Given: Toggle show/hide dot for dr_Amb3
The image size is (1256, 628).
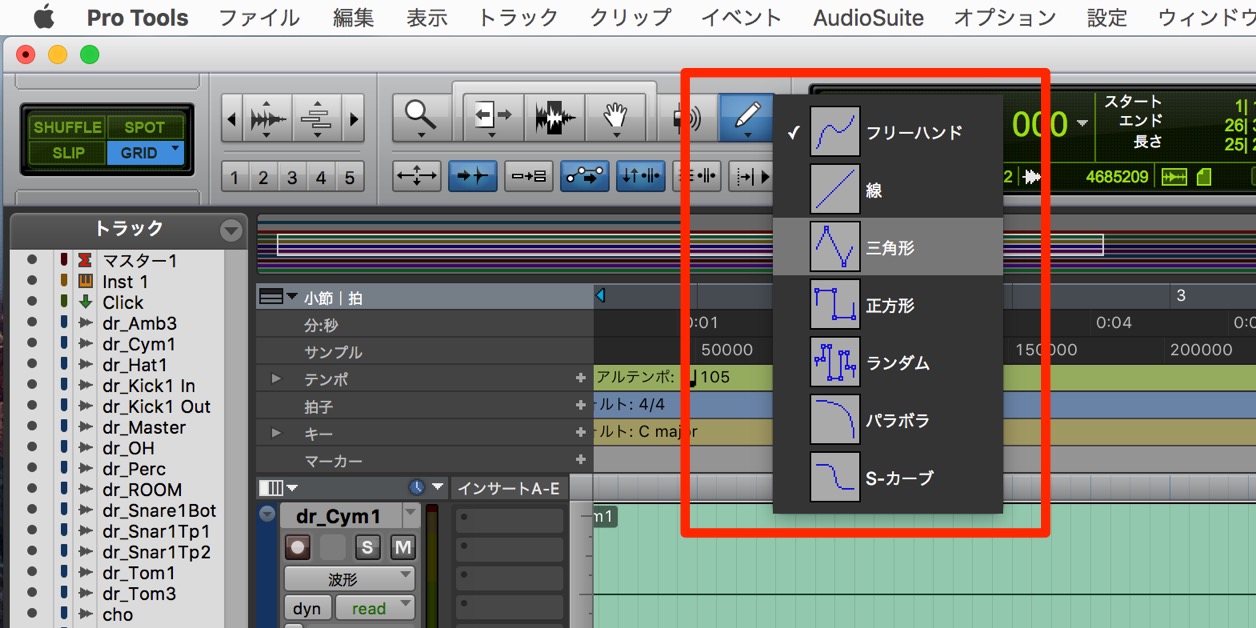Looking at the screenshot, I should 31,323.
